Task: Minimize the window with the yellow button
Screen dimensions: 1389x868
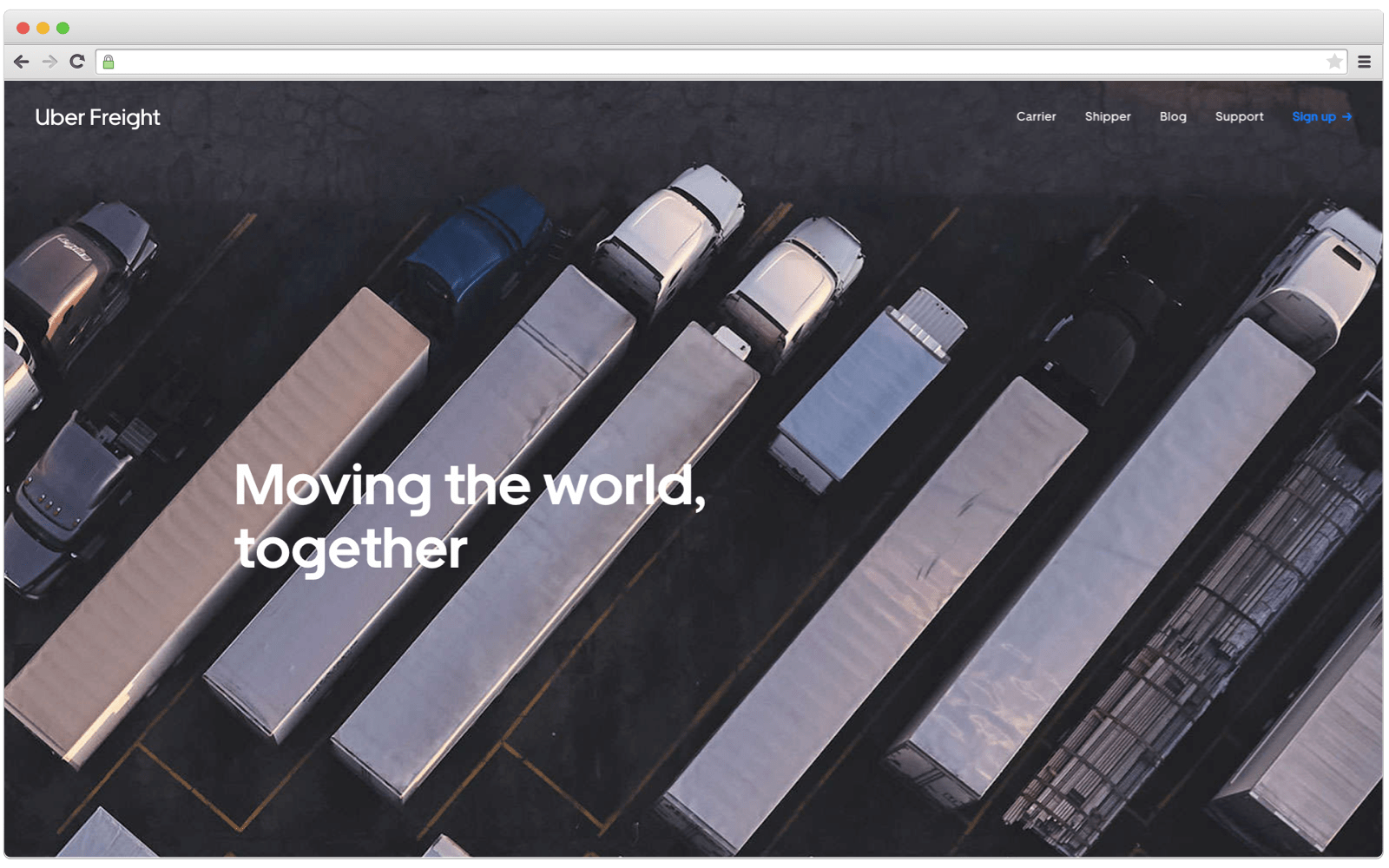Action: (43, 28)
